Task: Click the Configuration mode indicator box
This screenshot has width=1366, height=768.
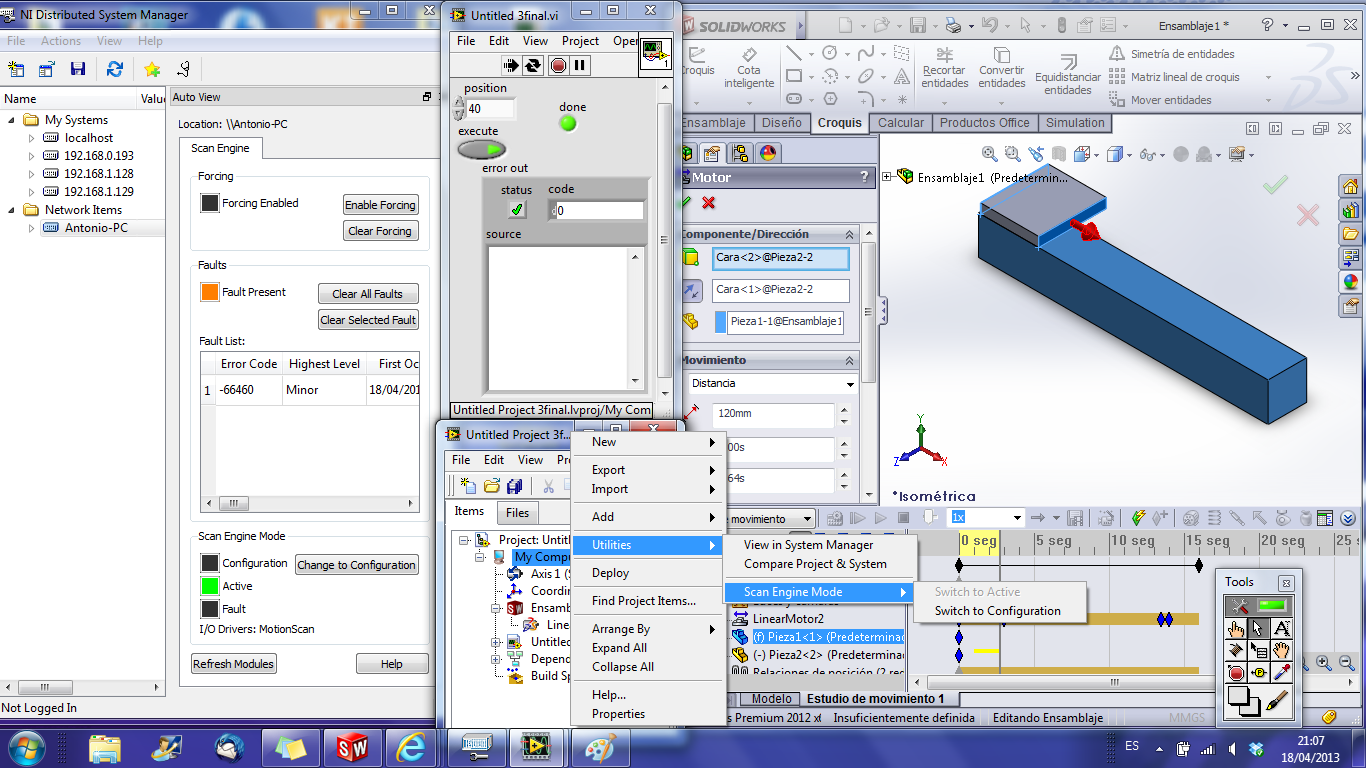Action: click(x=209, y=563)
